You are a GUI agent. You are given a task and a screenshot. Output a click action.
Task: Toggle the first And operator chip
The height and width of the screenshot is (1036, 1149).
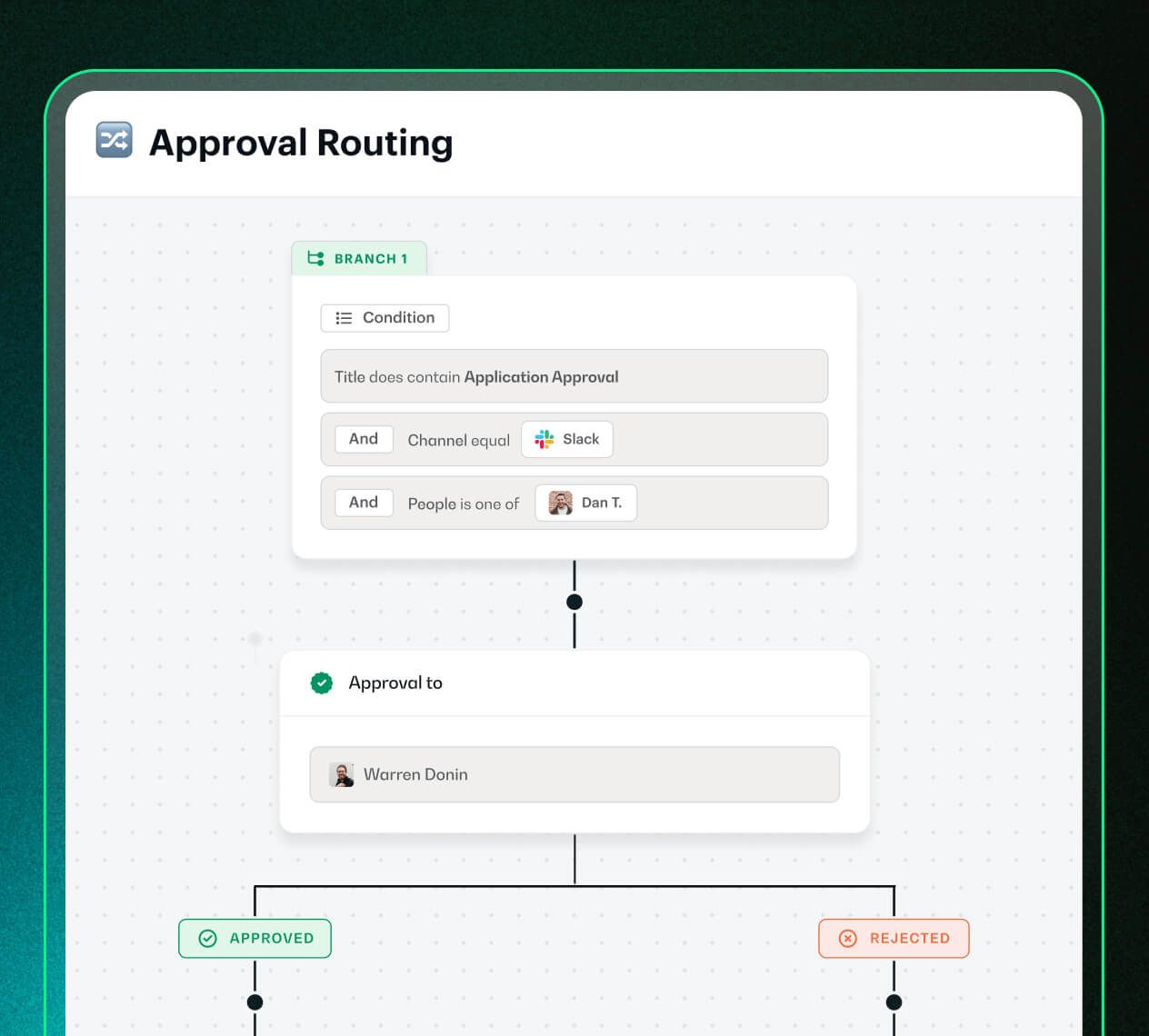click(x=363, y=438)
